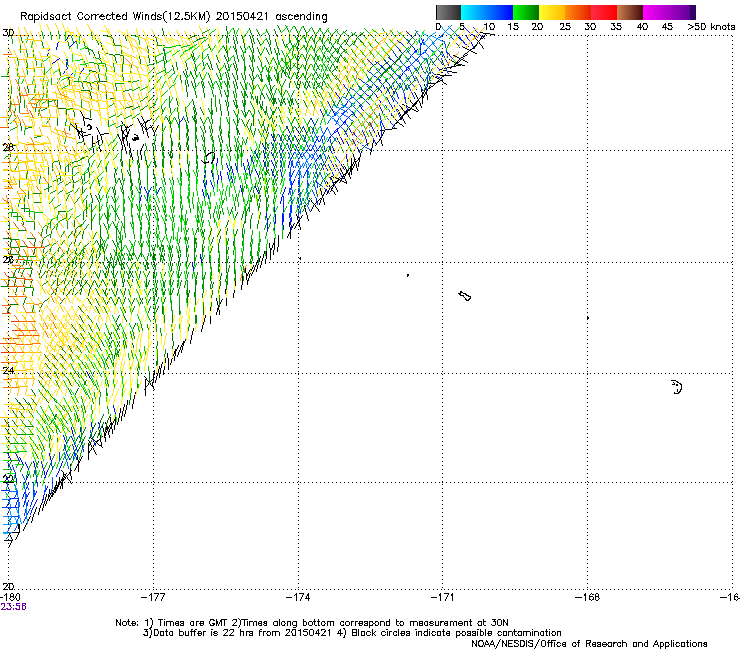The width and height of the screenshot is (740, 650).
Task: Select the green 15 knots legend color
Action: (526, 12)
